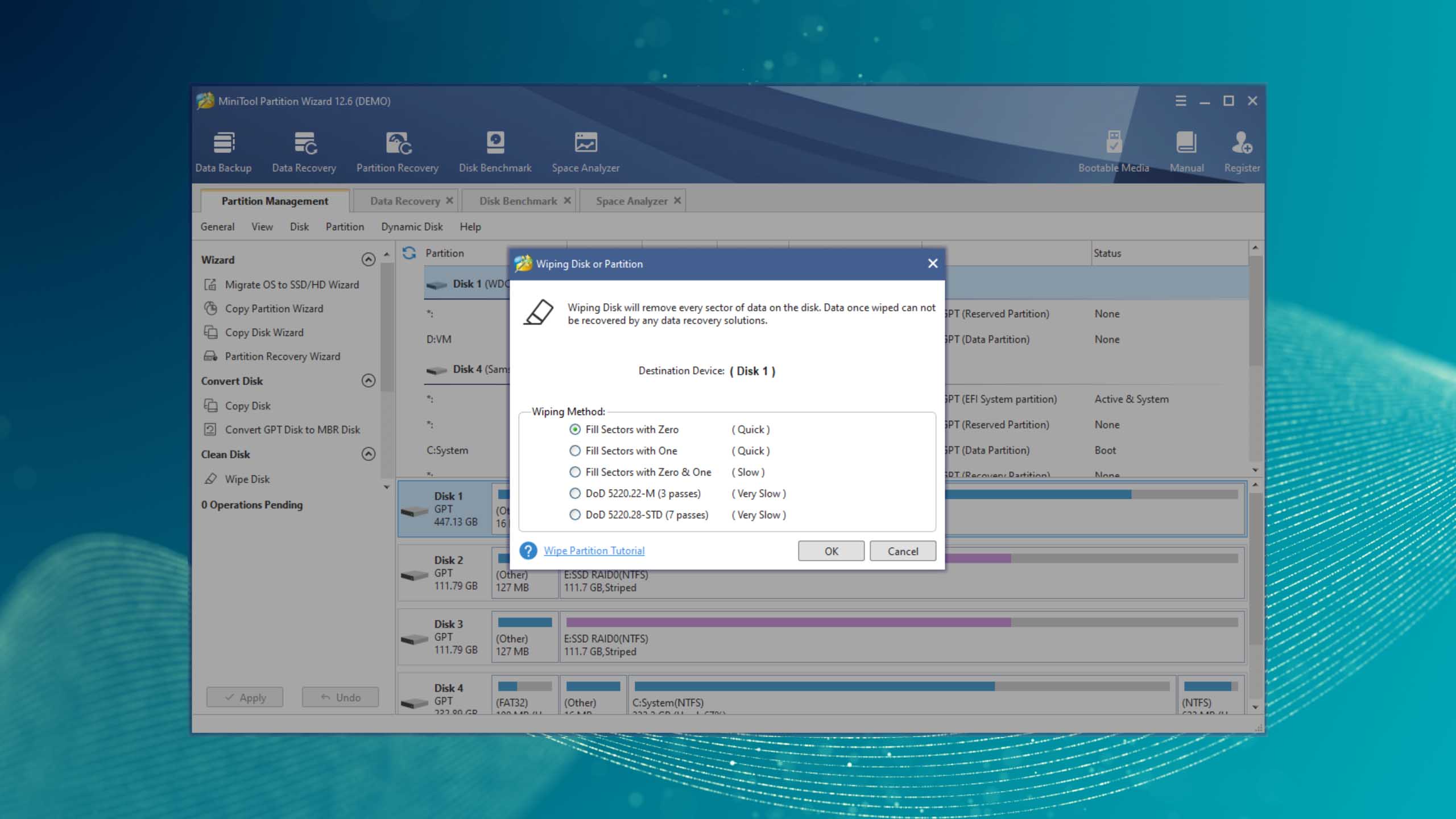Refresh the partition list
Image resolution: width=1456 pixels, height=819 pixels.
[x=409, y=253]
